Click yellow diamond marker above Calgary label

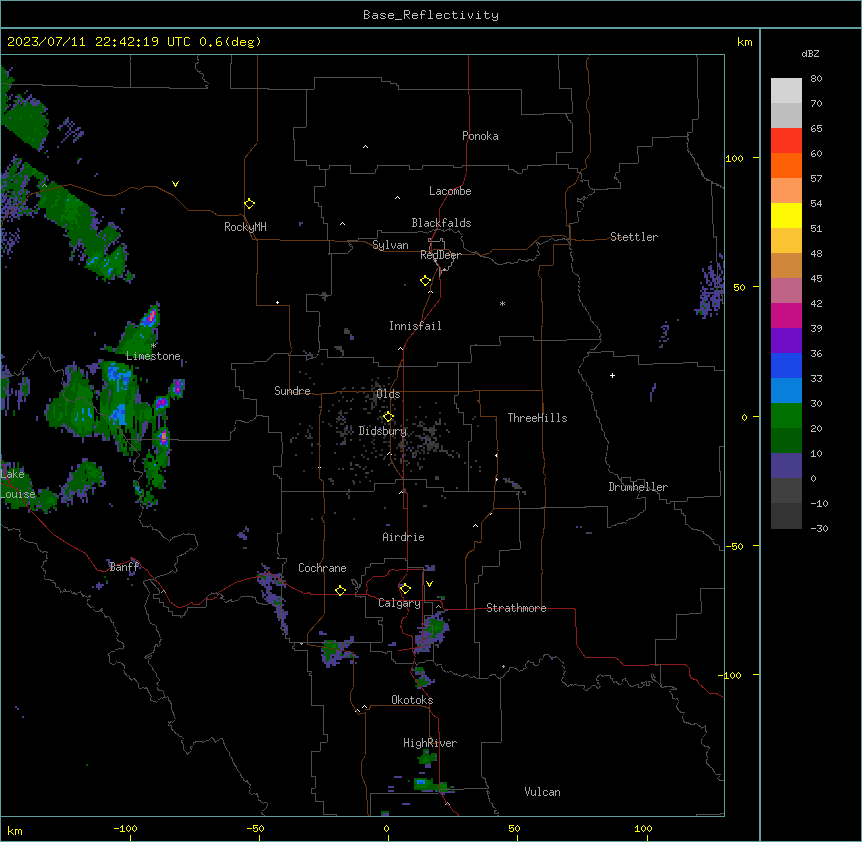(405, 589)
